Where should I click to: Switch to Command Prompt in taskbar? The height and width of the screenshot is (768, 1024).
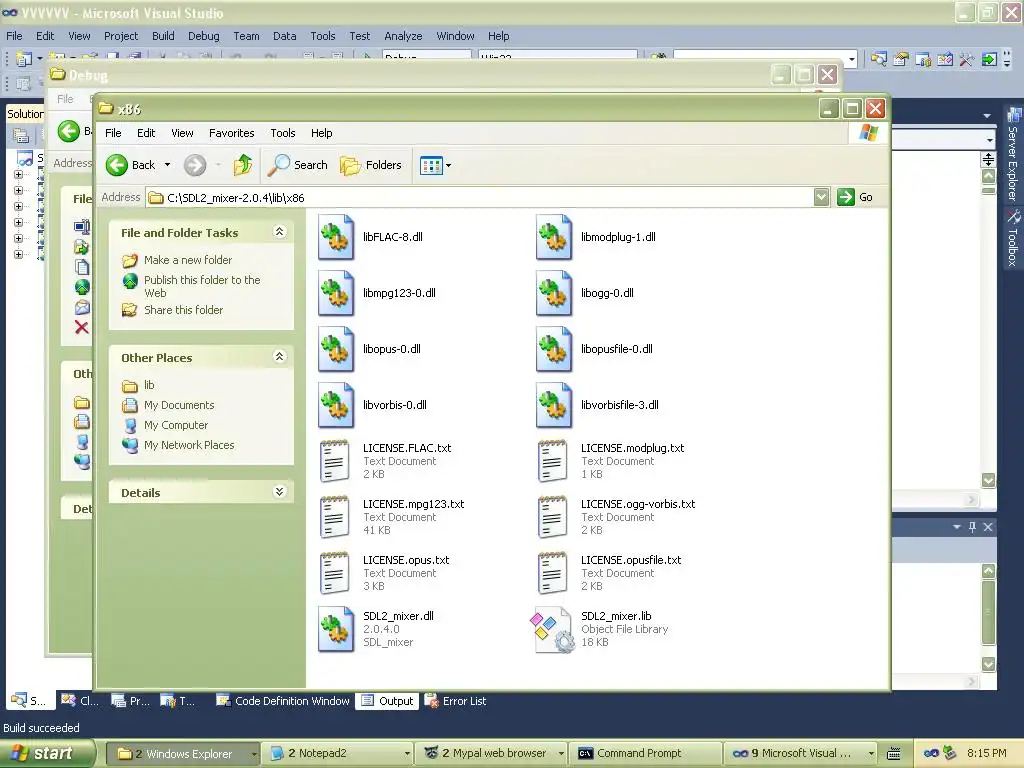(x=645, y=754)
